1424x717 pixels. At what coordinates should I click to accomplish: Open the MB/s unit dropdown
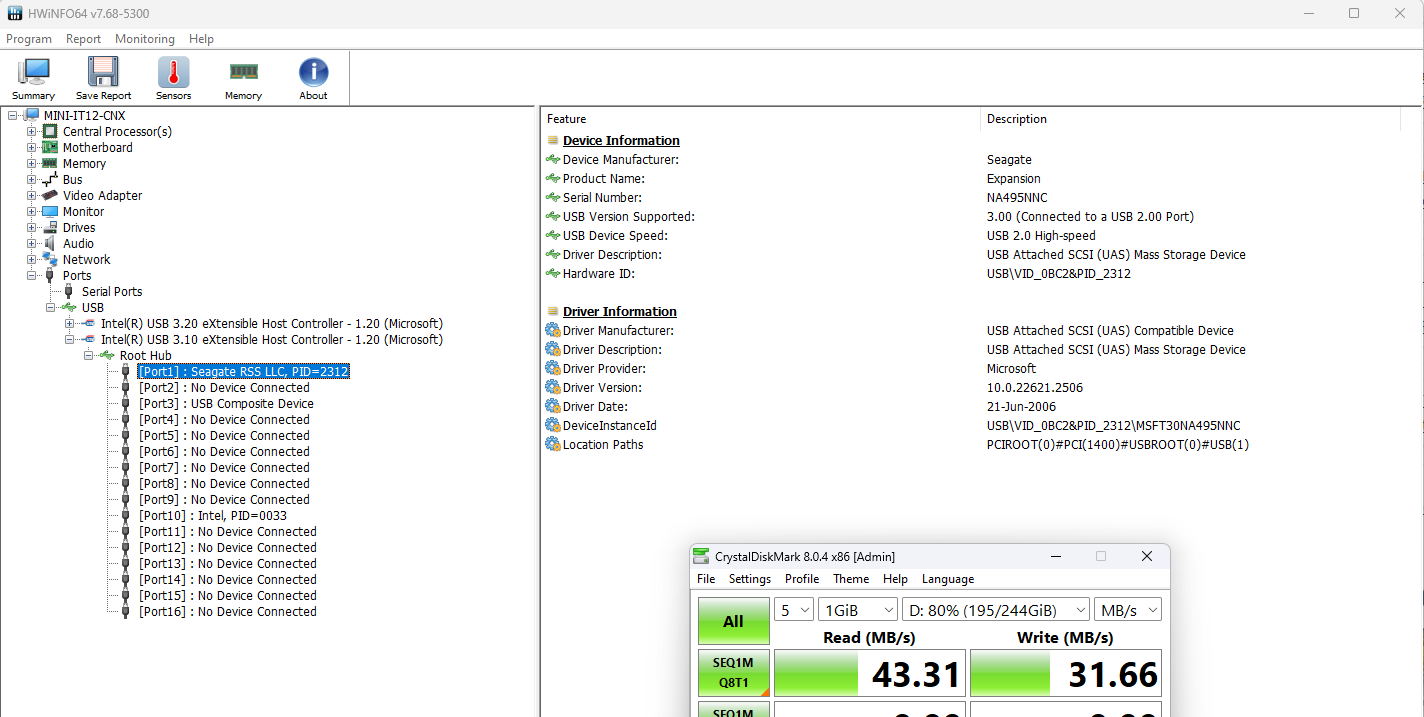coord(1128,609)
